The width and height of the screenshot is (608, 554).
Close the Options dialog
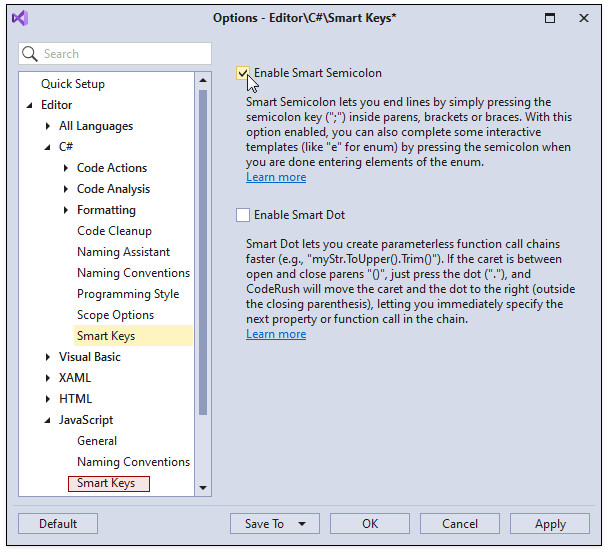(x=584, y=18)
